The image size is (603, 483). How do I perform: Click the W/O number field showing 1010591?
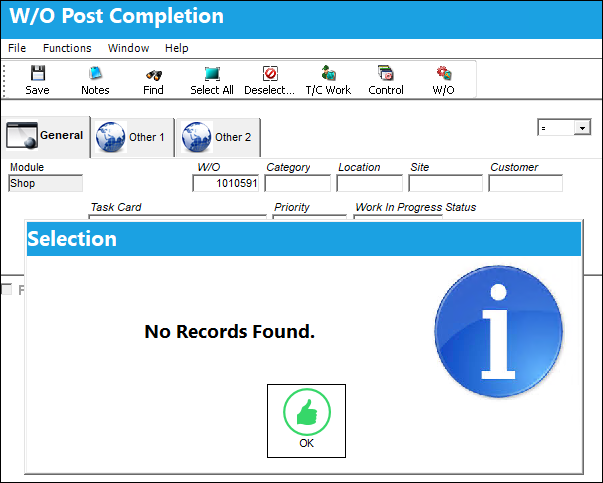226,183
